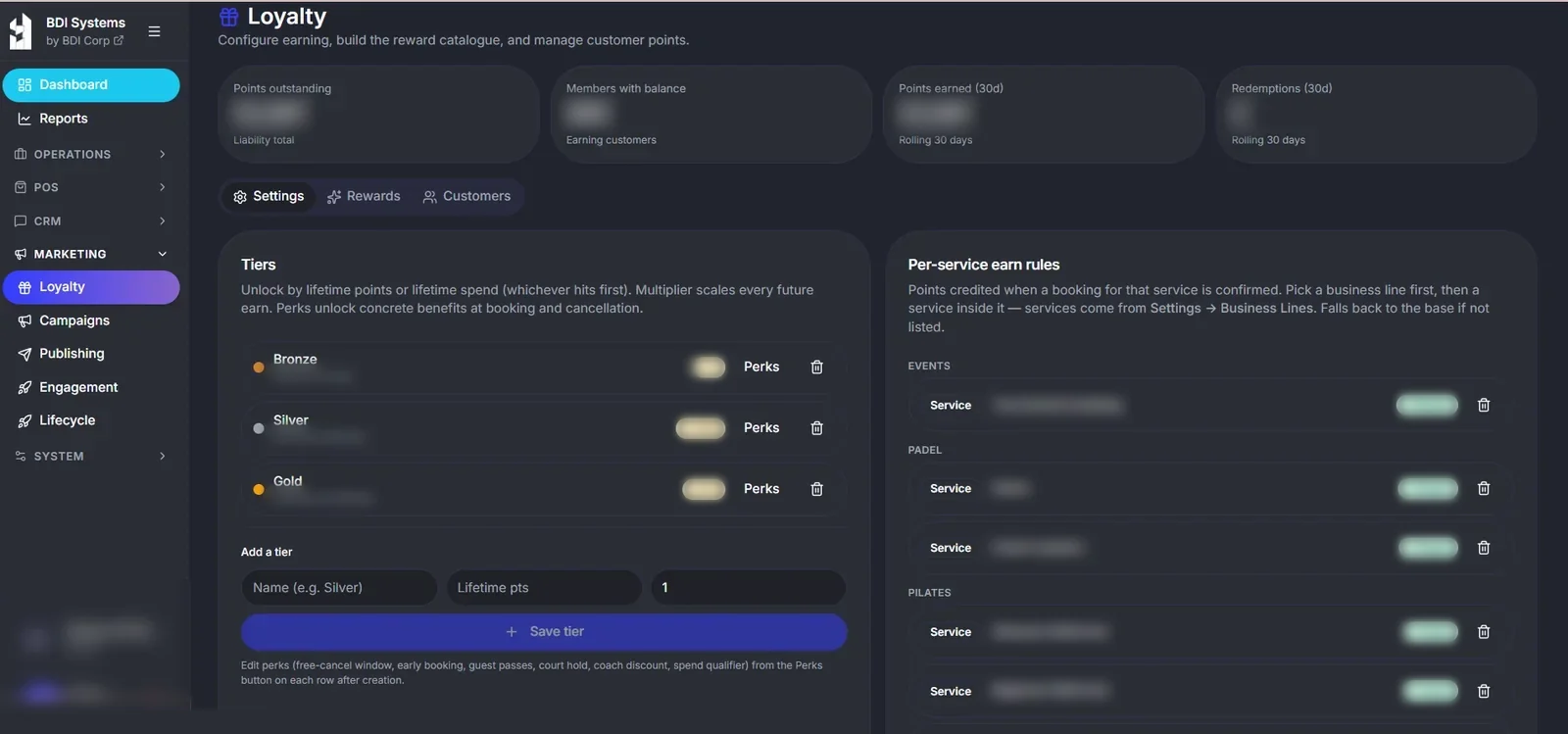Open Perks for the Bronze tier
The width and height of the screenshot is (1568, 734).
[761, 367]
